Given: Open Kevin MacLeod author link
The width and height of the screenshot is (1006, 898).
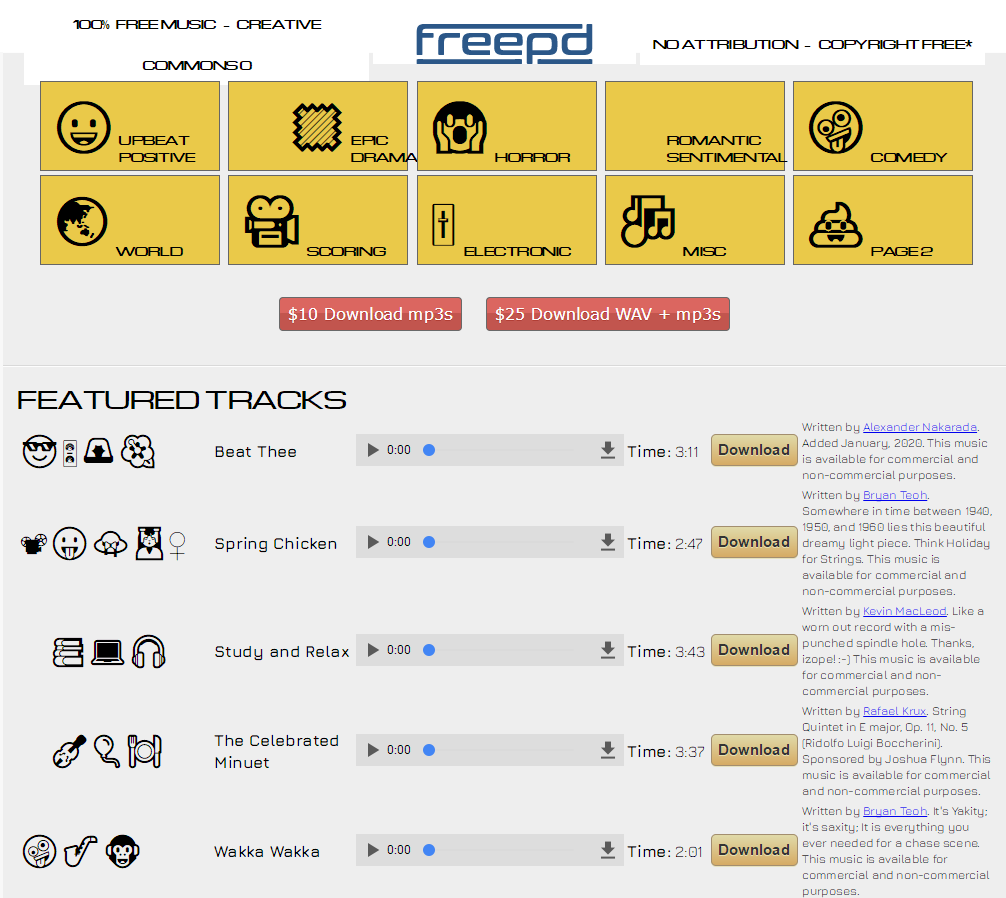Looking at the screenshot, I should tap(905, 611).
